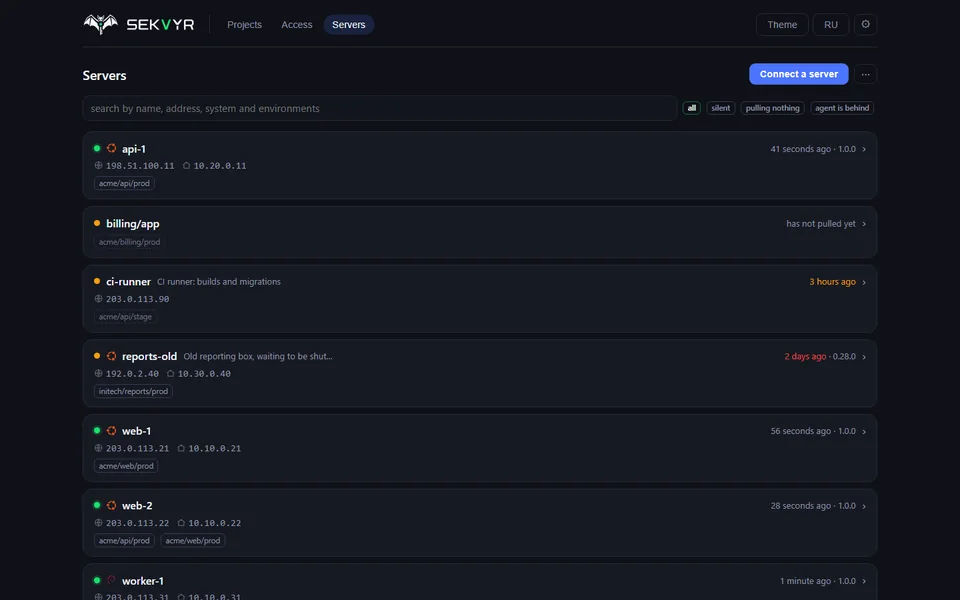Open the worker-1 server name
Viewport: 960px width, 600px height.
(x=143, y=580)
